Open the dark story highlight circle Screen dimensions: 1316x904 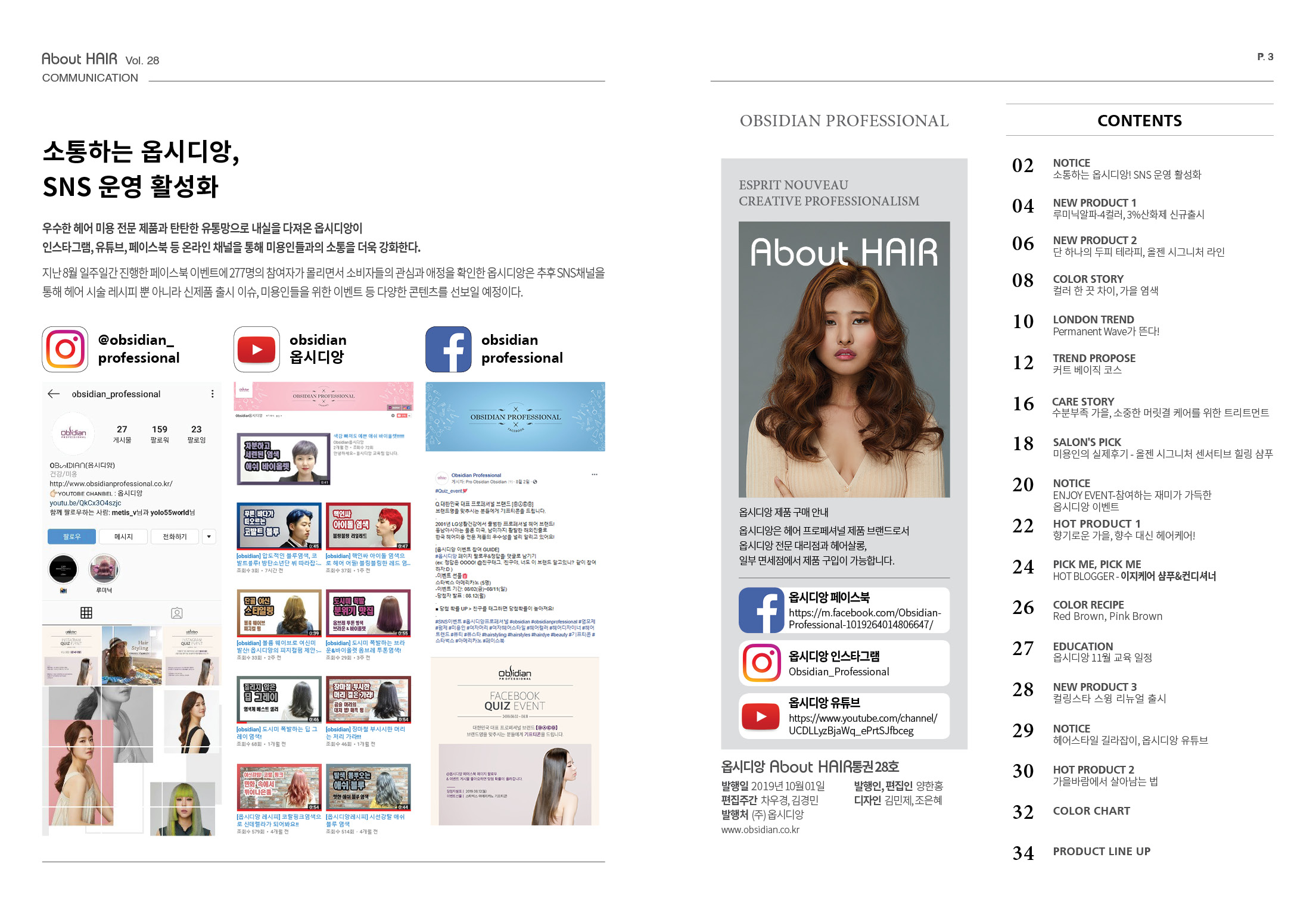pyautogui.click(x=63, y=569)
